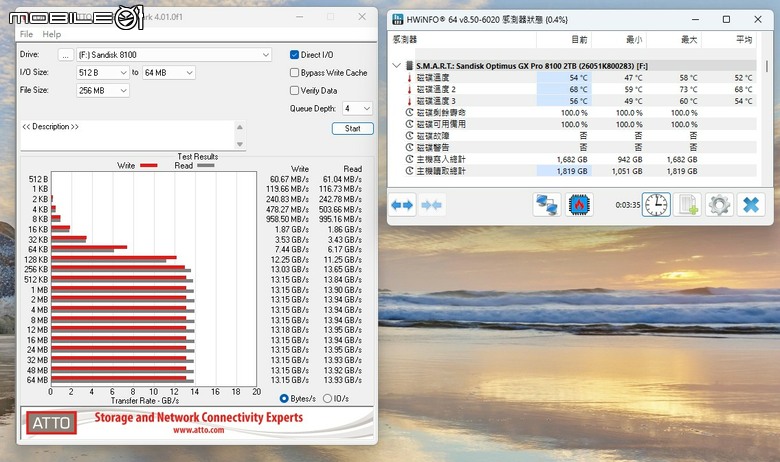Open Drive dropdown showing Sandisk 8100

click(x=174, y=55)
